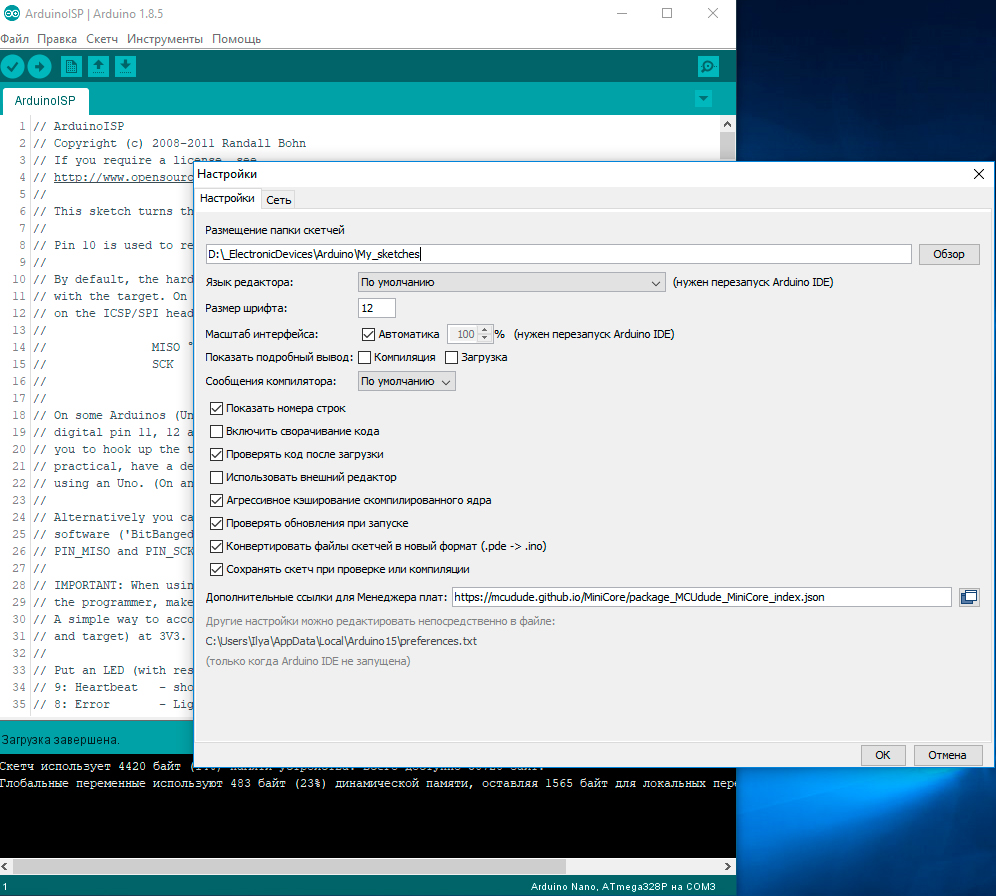Click the Save sketch down-arrow icon
Screen dimensions: 996x896
pyautogui.click(x=125, y=67)
